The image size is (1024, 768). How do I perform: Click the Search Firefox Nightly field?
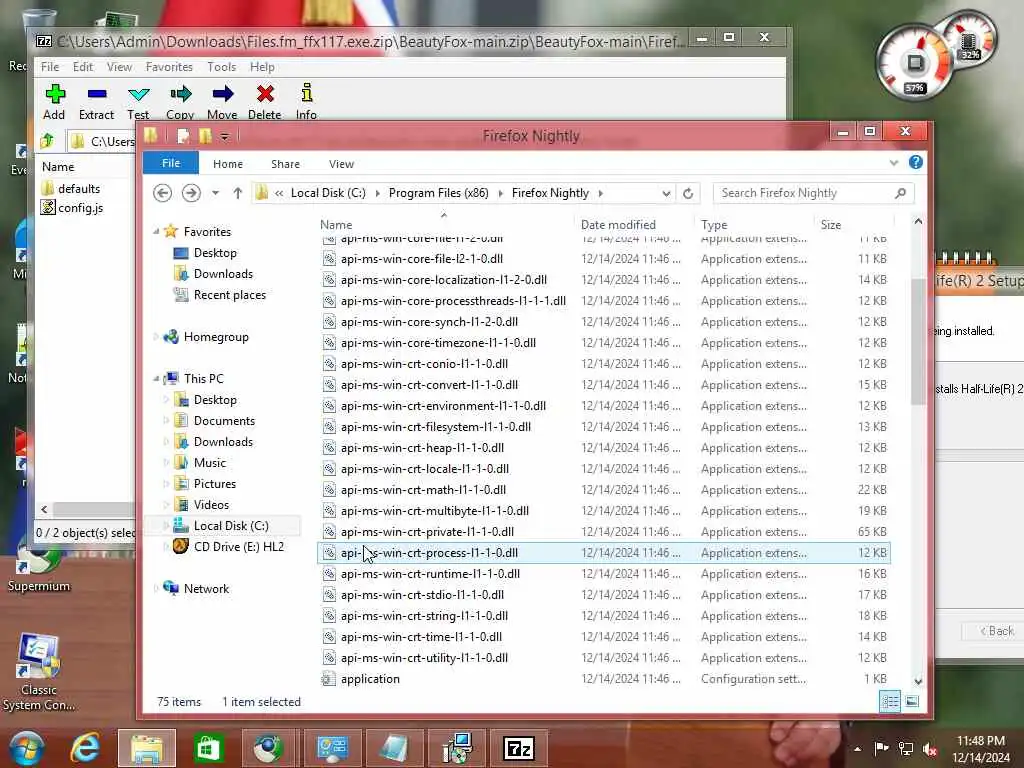coord(813,193)
